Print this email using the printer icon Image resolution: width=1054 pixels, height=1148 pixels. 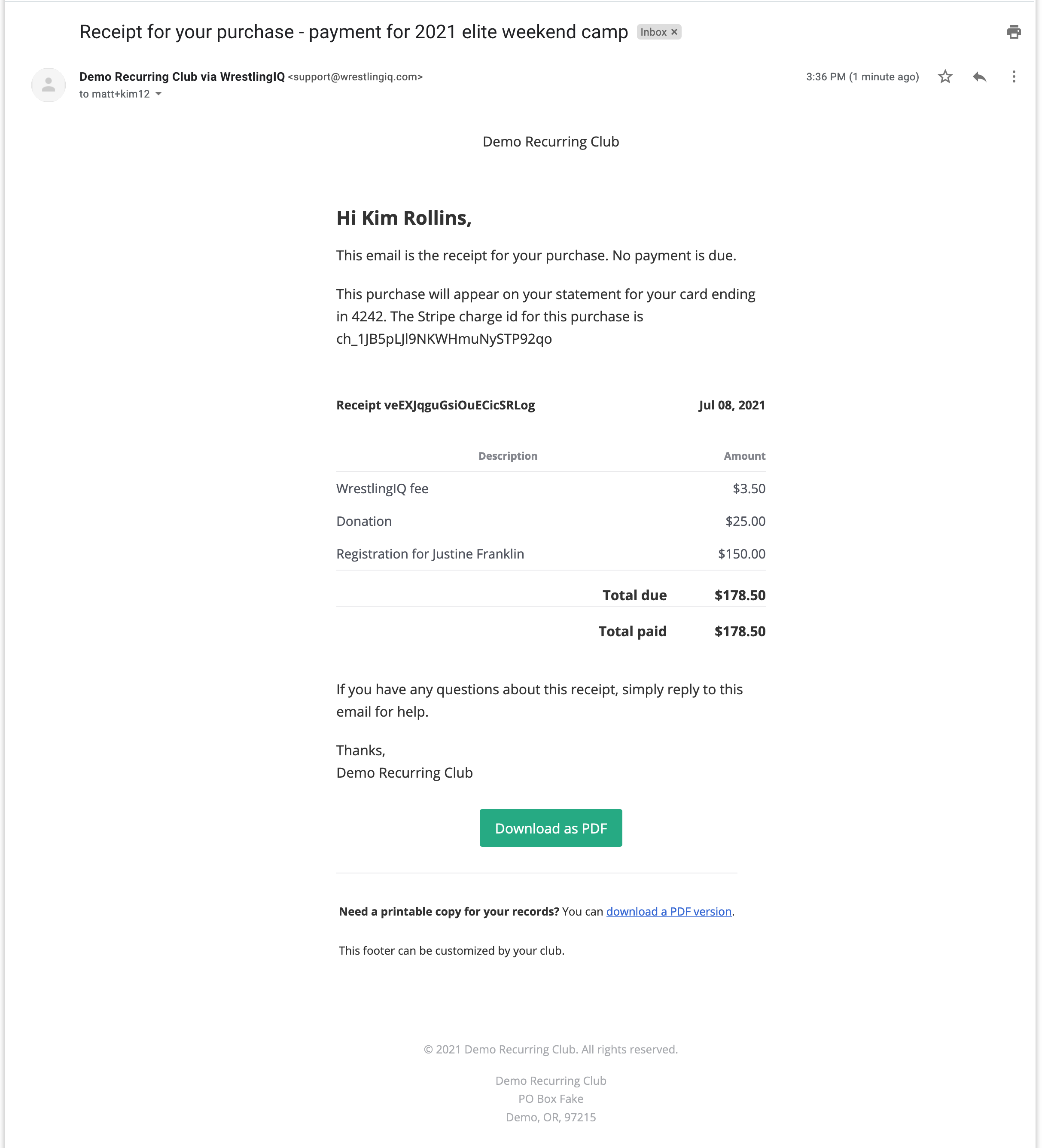pyautogui.click(x=1014, y=32)
